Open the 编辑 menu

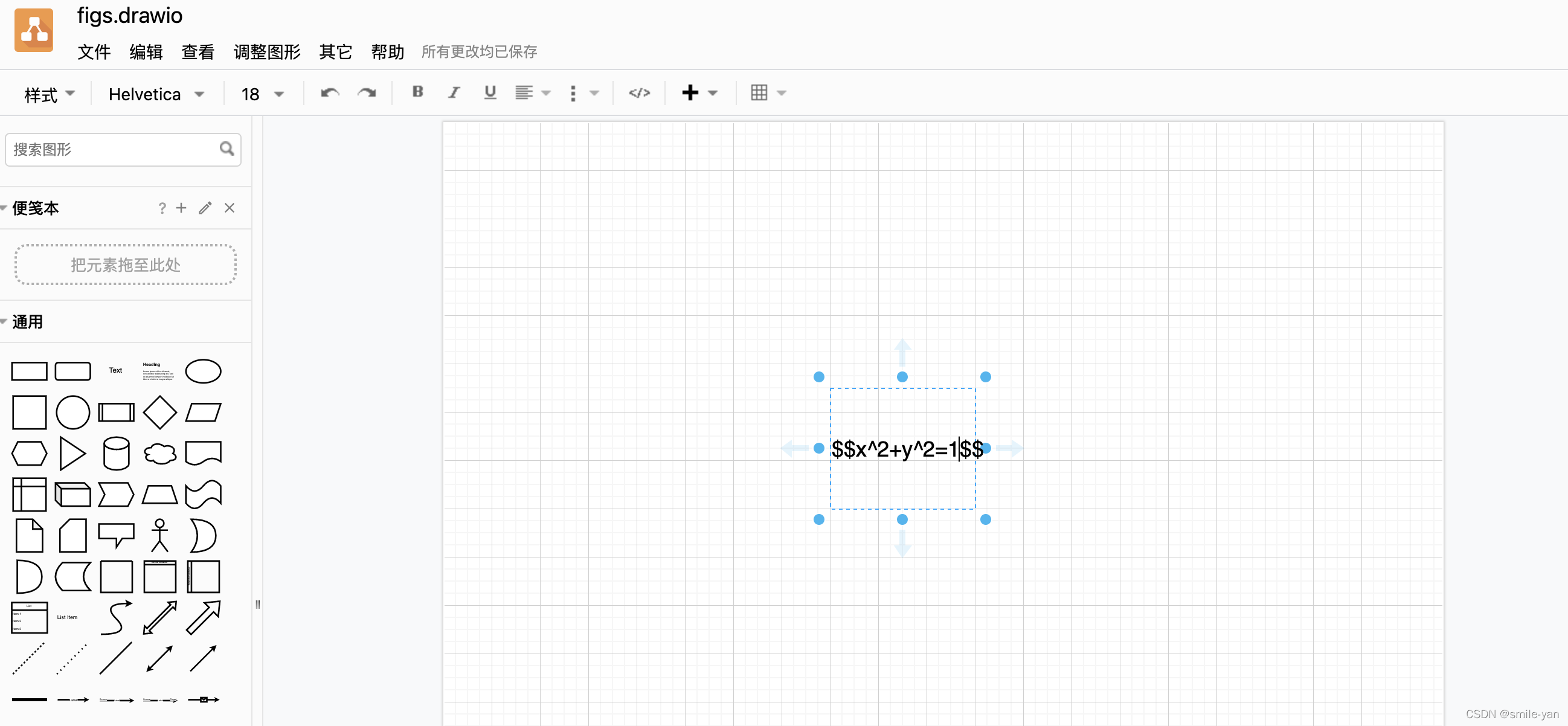[x=146, y=52]
